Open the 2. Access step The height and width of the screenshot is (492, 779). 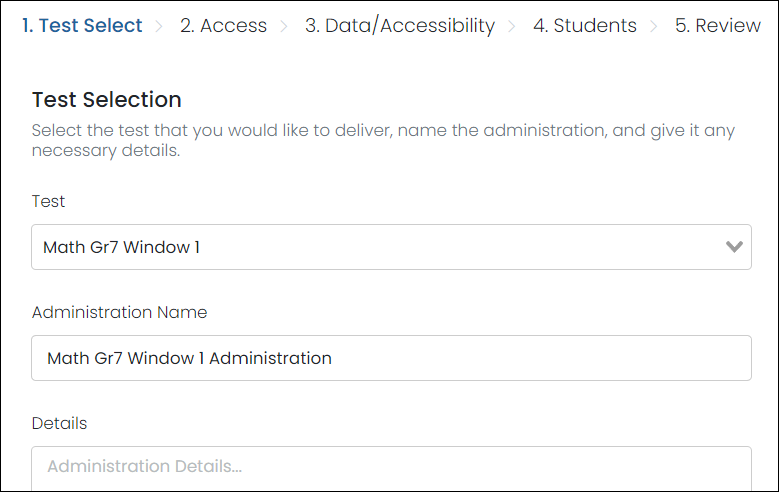pos(223,26)
